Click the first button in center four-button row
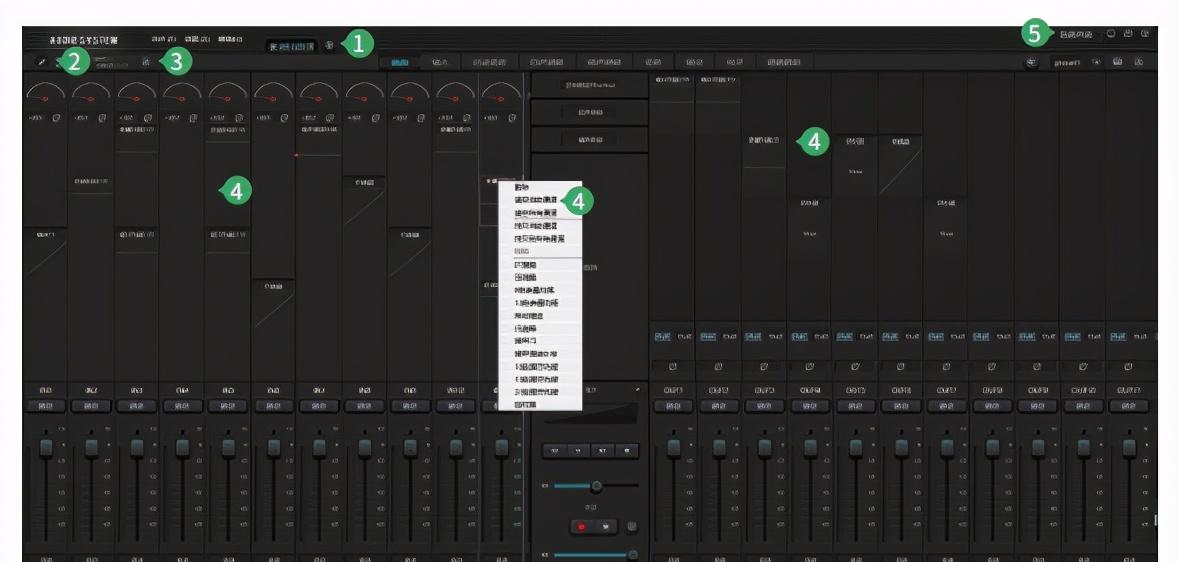1178x562 pixels. (x=554, y=451)
